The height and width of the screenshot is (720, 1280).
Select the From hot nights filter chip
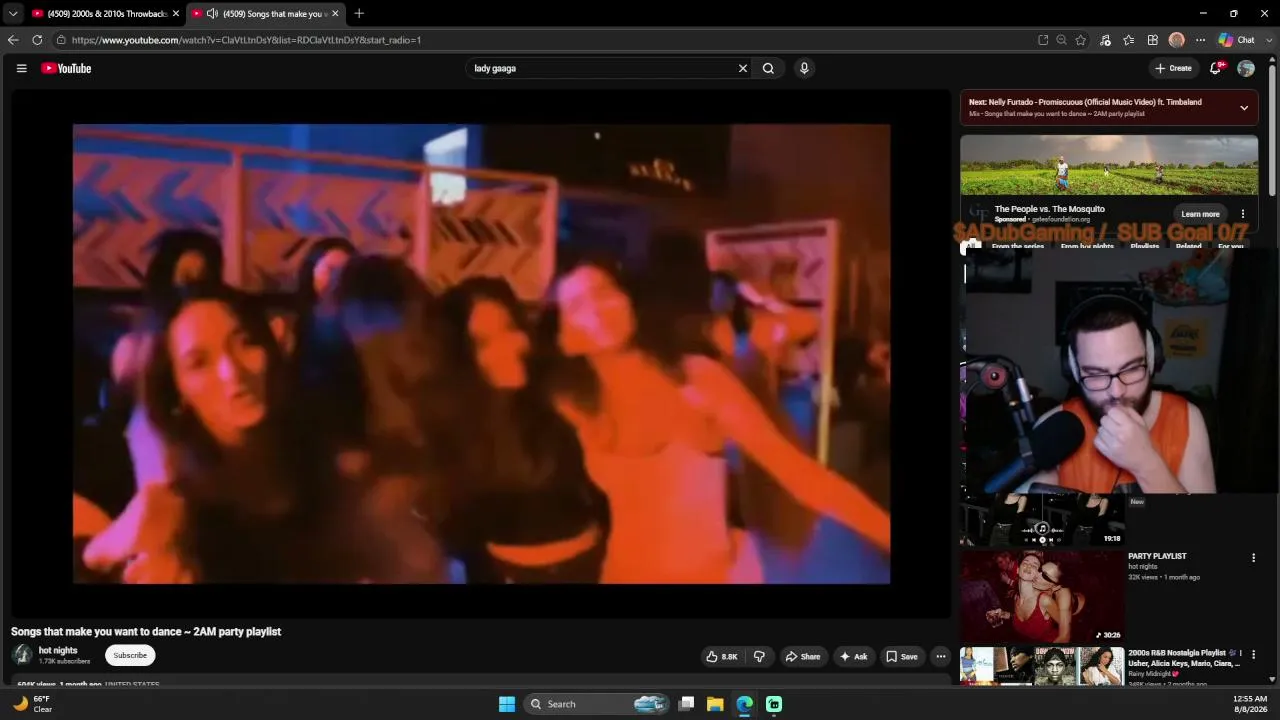click(x=1087, y=246)
